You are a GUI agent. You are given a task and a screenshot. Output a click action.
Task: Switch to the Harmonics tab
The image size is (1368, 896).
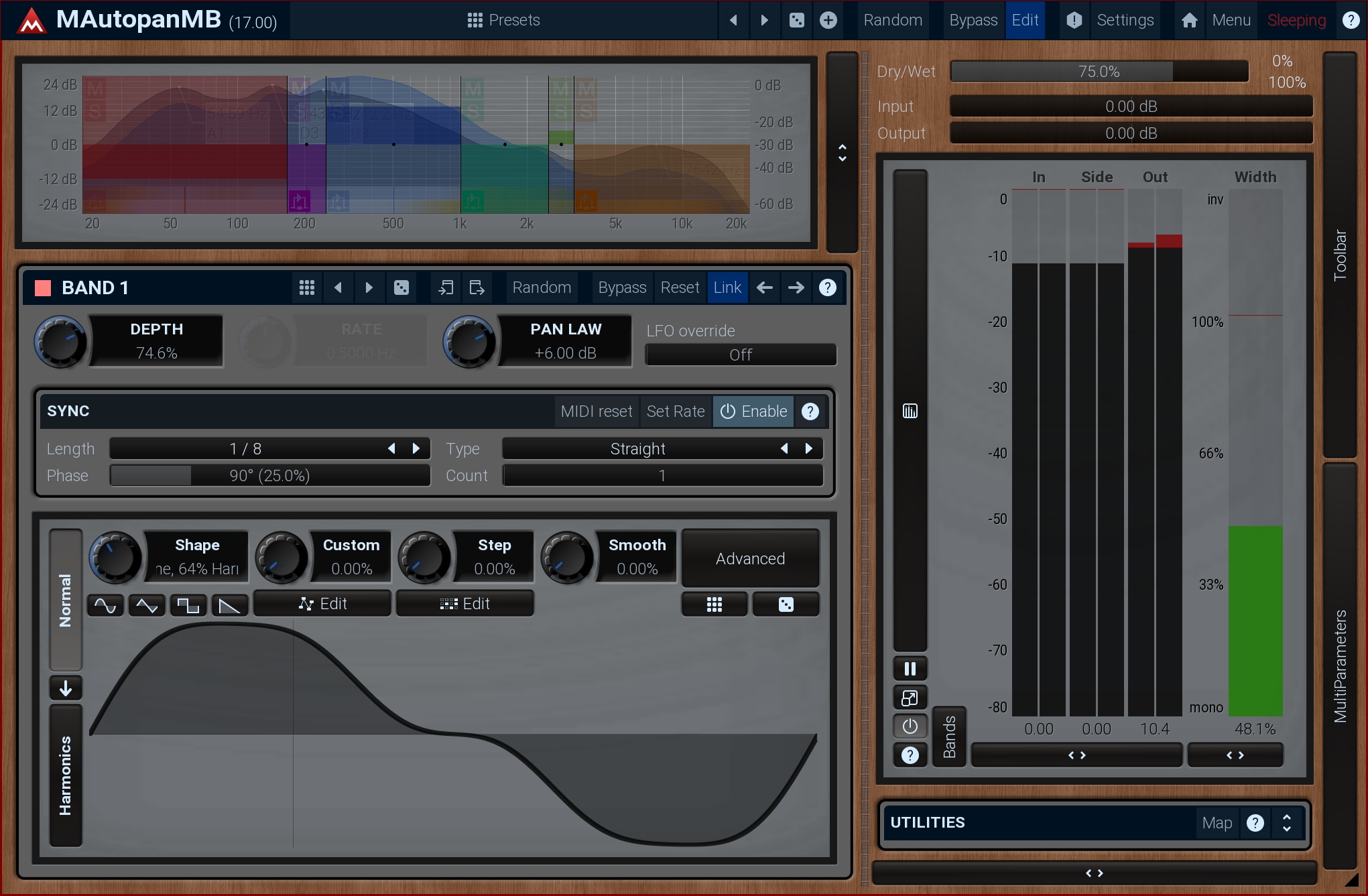(66, 775)
